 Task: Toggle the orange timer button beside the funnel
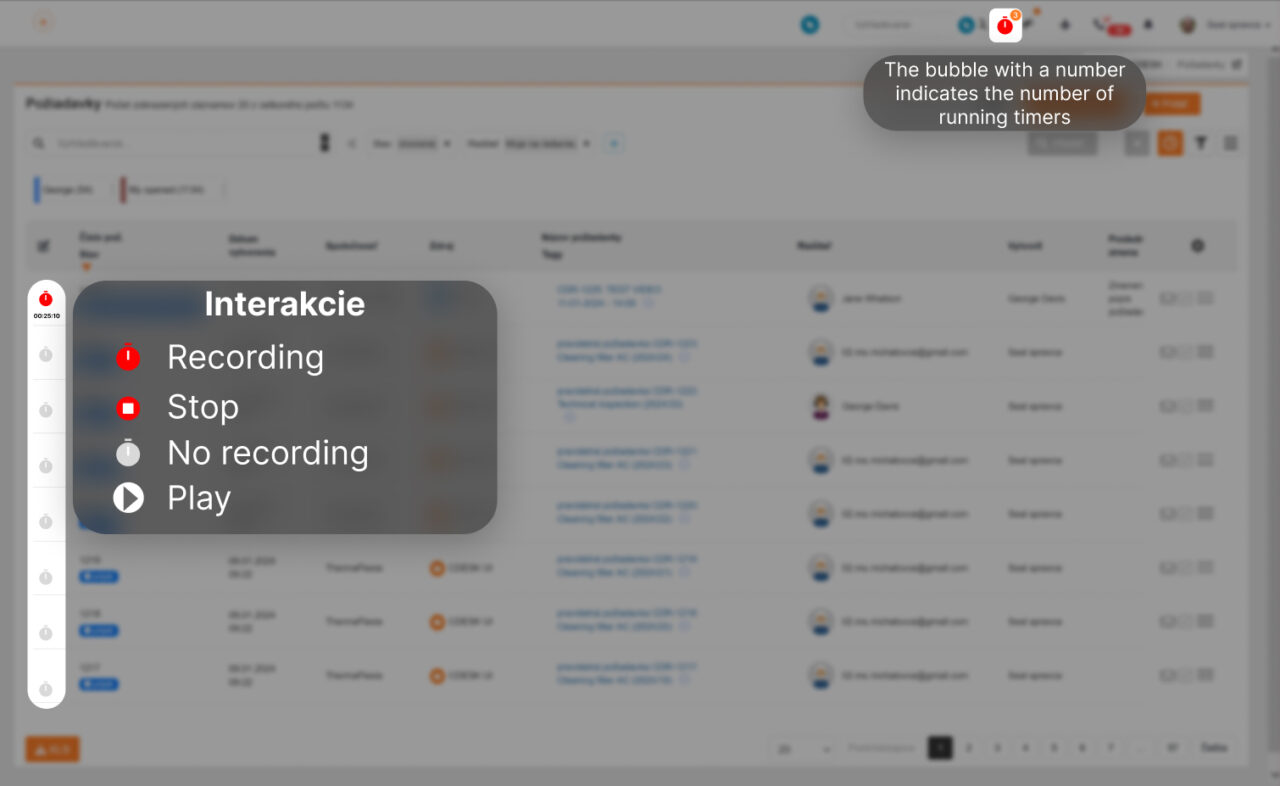1169,144
